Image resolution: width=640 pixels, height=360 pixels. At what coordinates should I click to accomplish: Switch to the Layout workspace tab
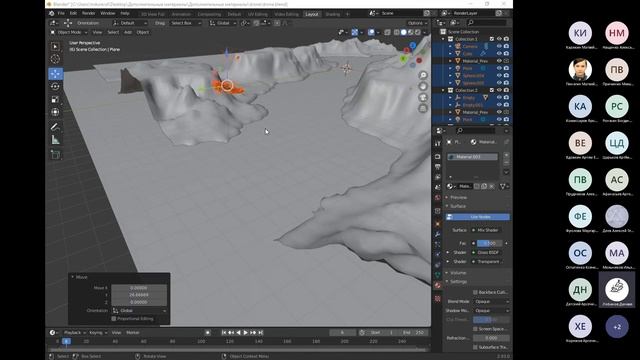click(x=311, y=14)
